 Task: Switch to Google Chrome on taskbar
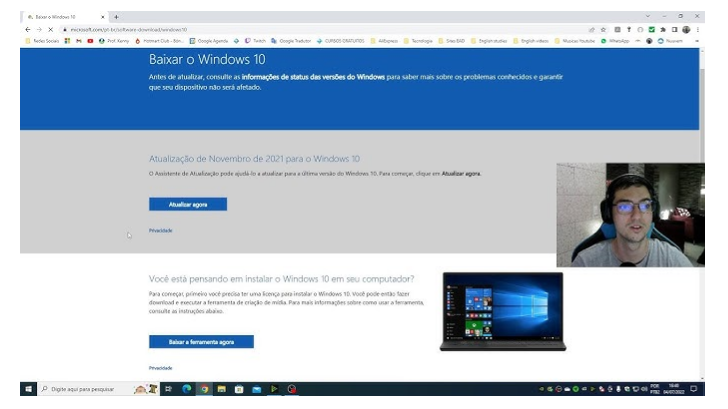pos(204,389)
